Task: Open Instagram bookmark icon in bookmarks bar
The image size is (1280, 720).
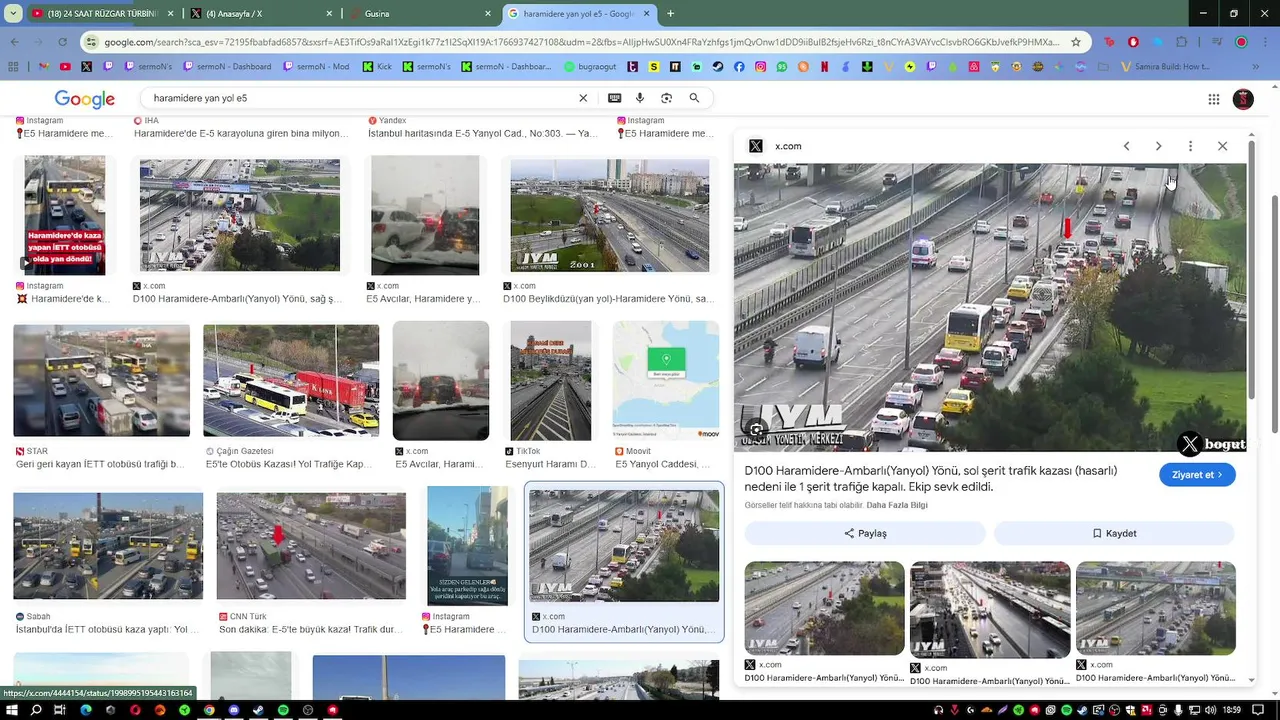Action: click(760, 67)
